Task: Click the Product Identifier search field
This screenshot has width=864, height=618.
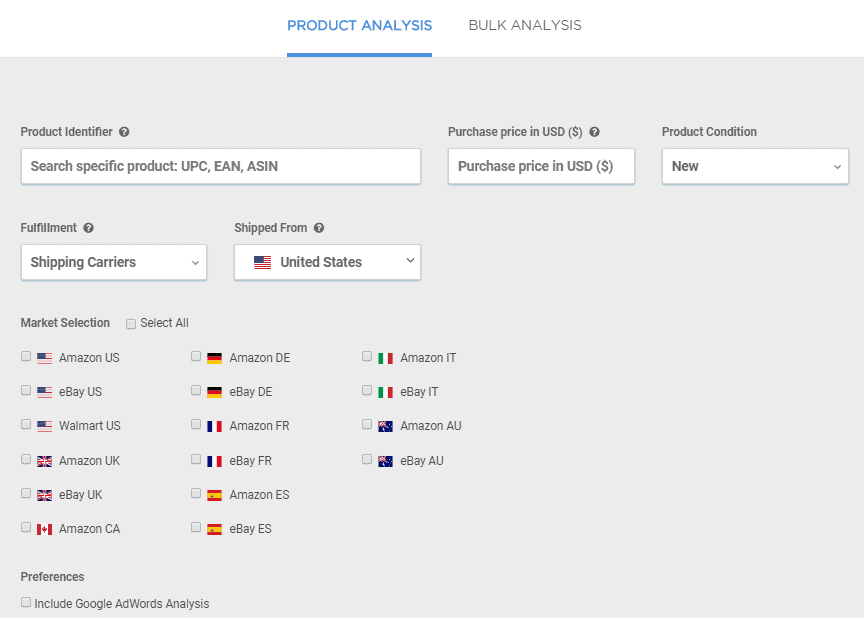Action: 220,166
